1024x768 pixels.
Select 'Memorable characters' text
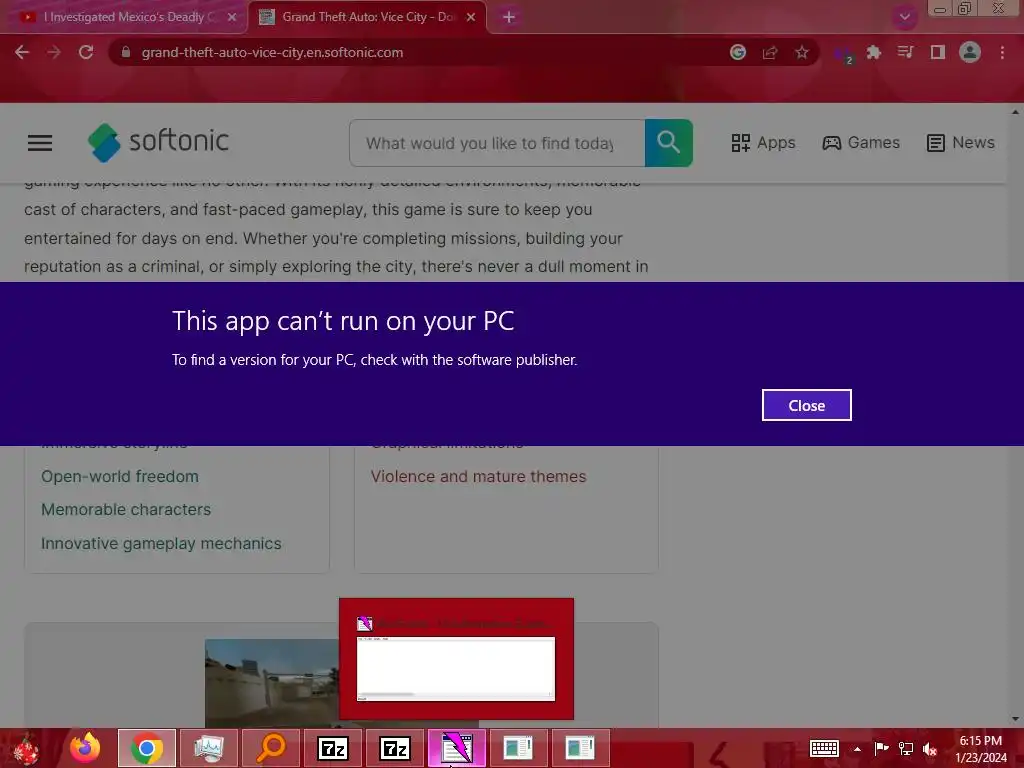(x=126, y=509)
